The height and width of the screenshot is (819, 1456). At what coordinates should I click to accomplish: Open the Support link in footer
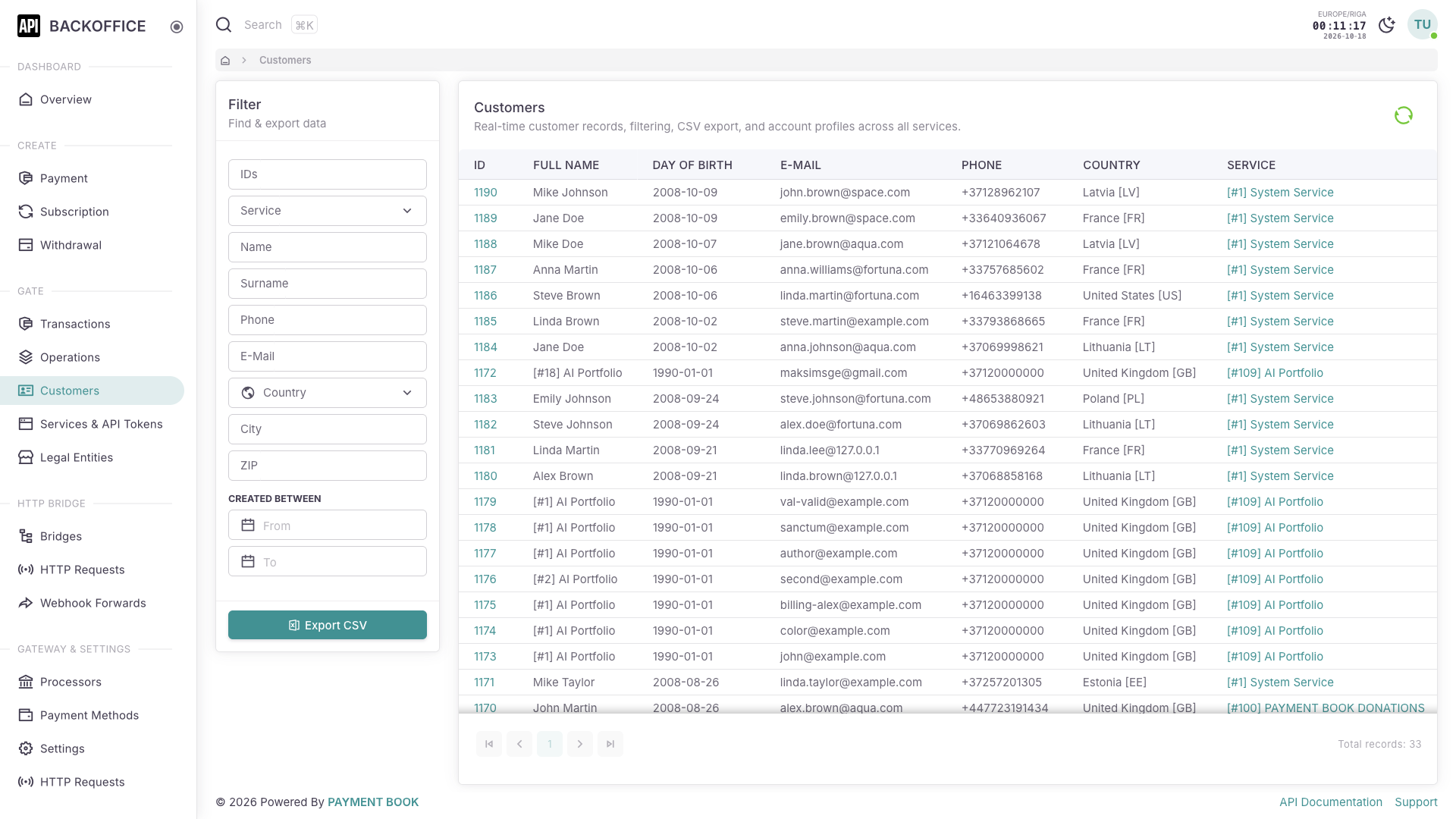[x=1416, y=802]
